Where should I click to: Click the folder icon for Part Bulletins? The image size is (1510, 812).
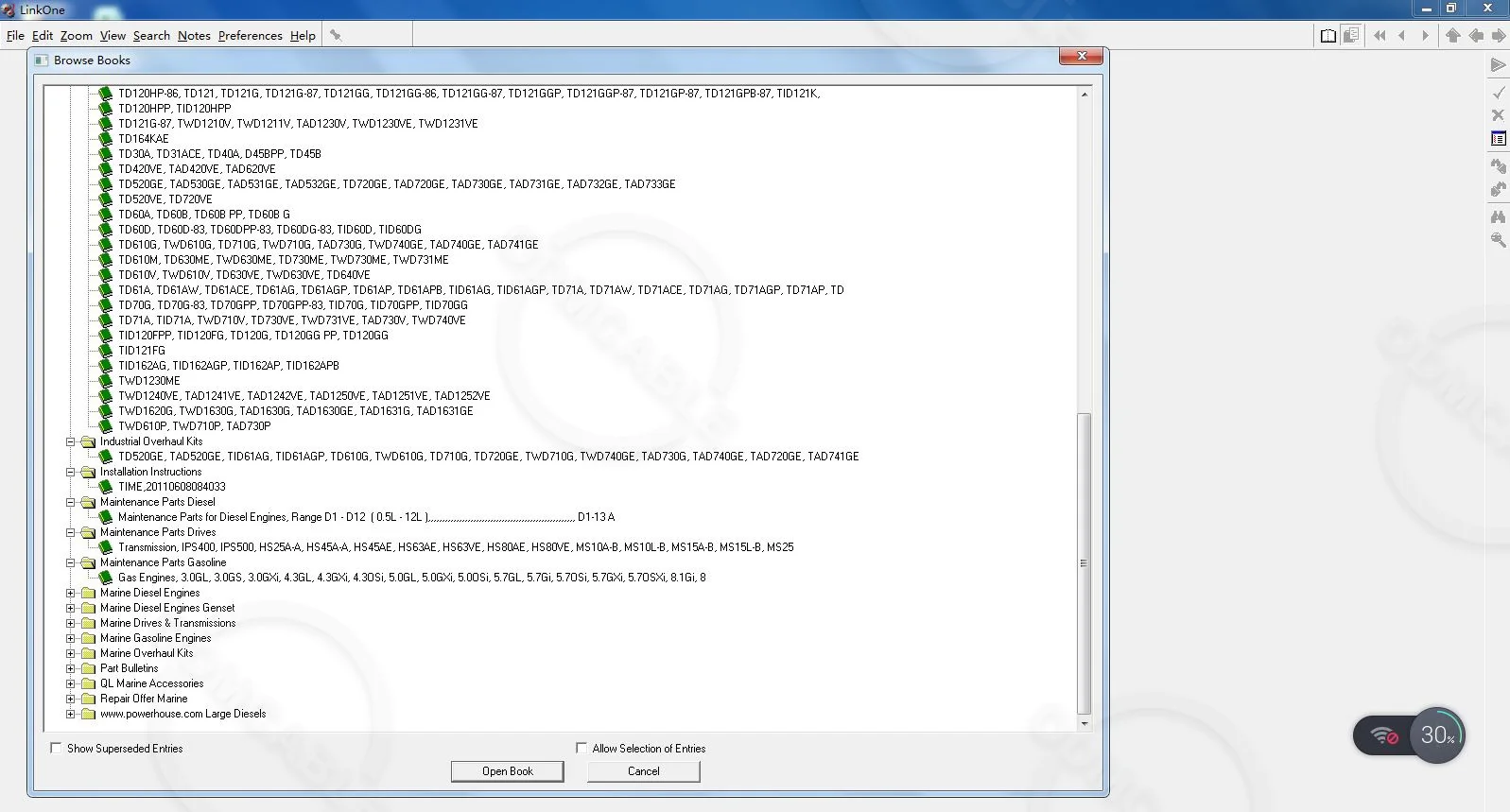point(89,668)
